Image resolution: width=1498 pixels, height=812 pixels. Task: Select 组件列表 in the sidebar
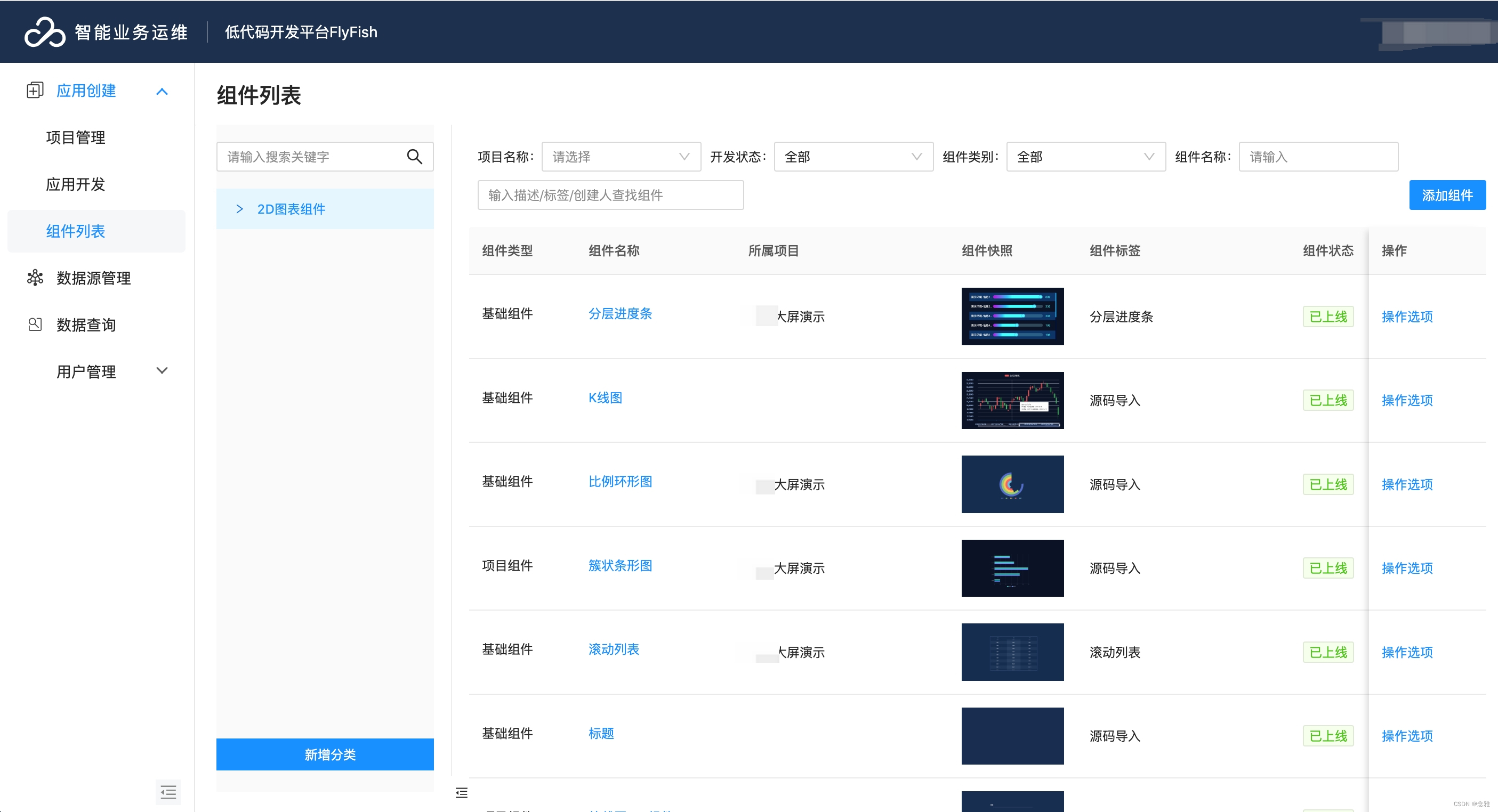pyautogui.click(x=76, y=231)
